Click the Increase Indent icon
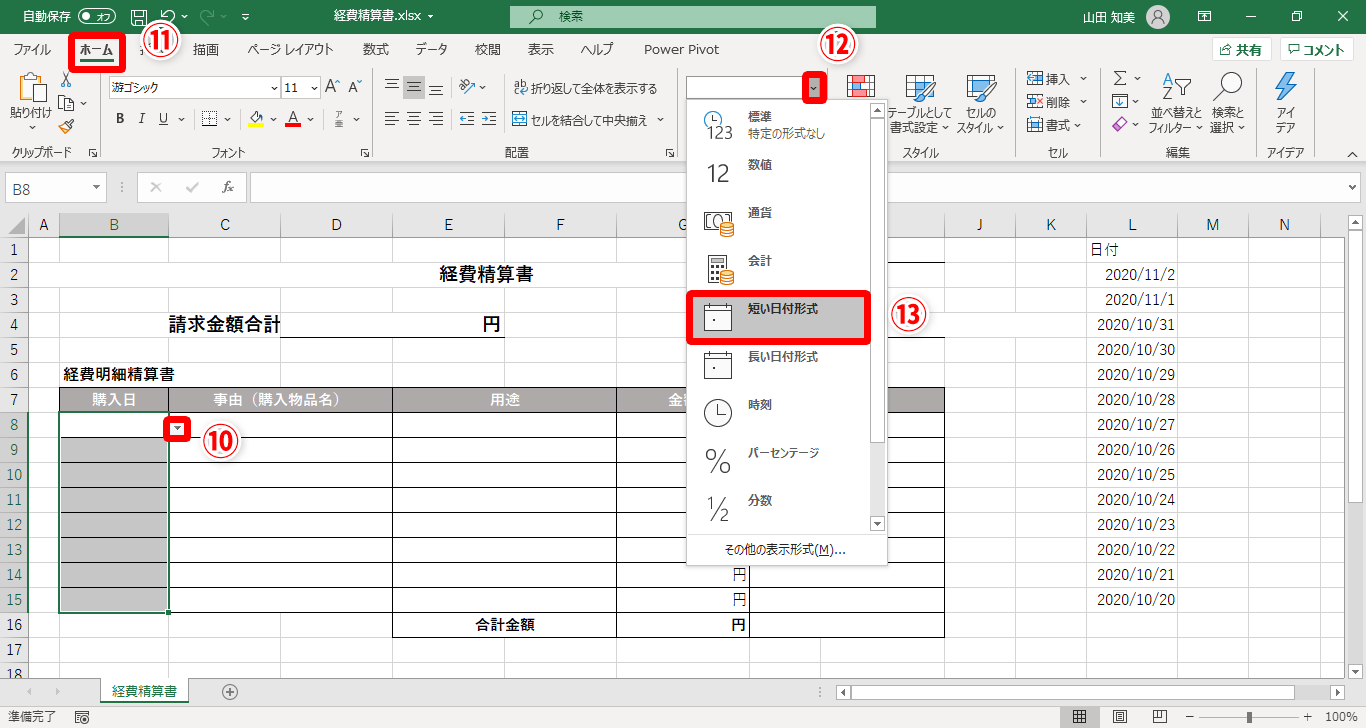This screenshot has height=728, width=1366. (x=490, y=119)
